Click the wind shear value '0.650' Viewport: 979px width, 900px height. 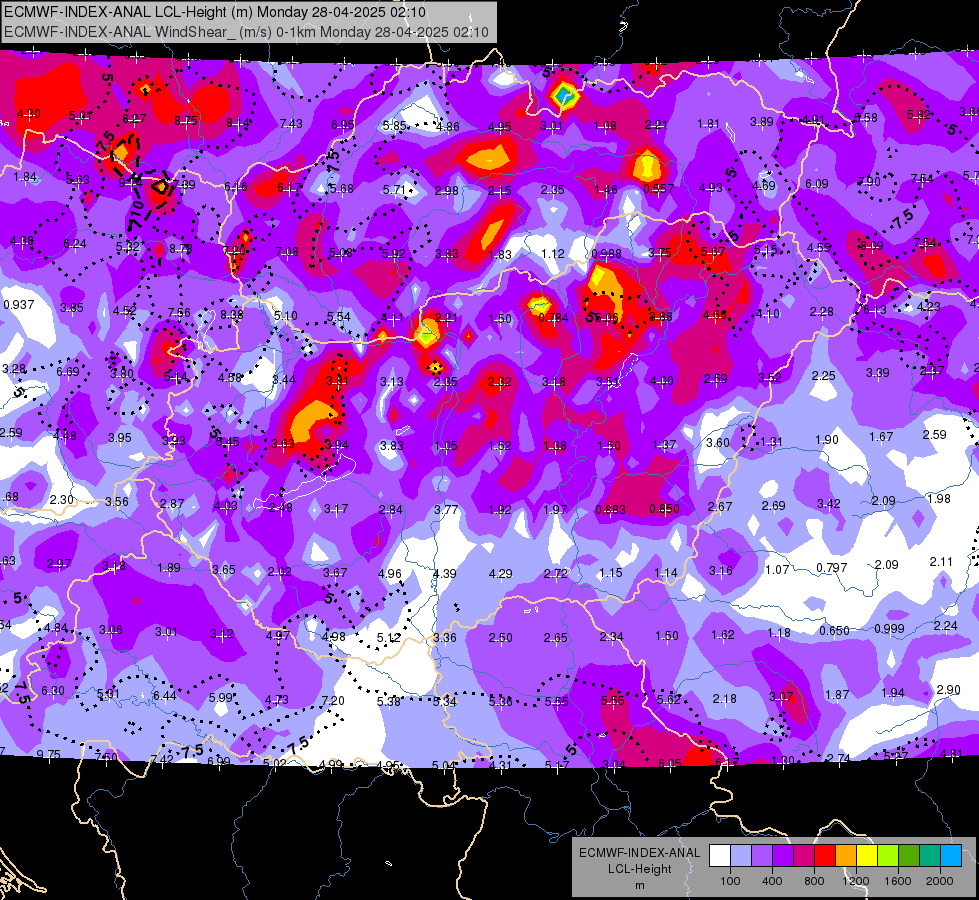point(834,631)
